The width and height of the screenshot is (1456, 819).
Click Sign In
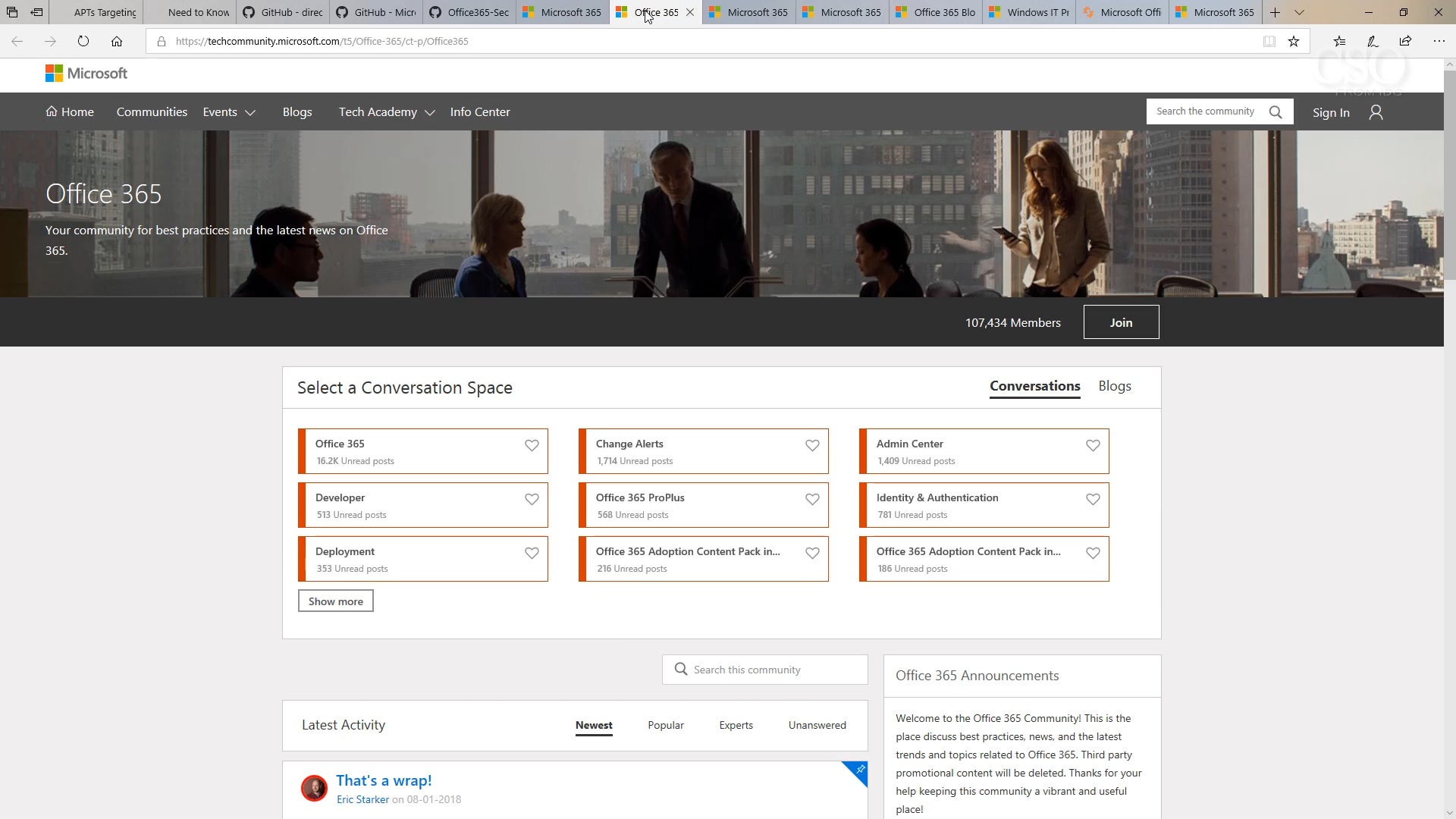tap(1331, 112)
